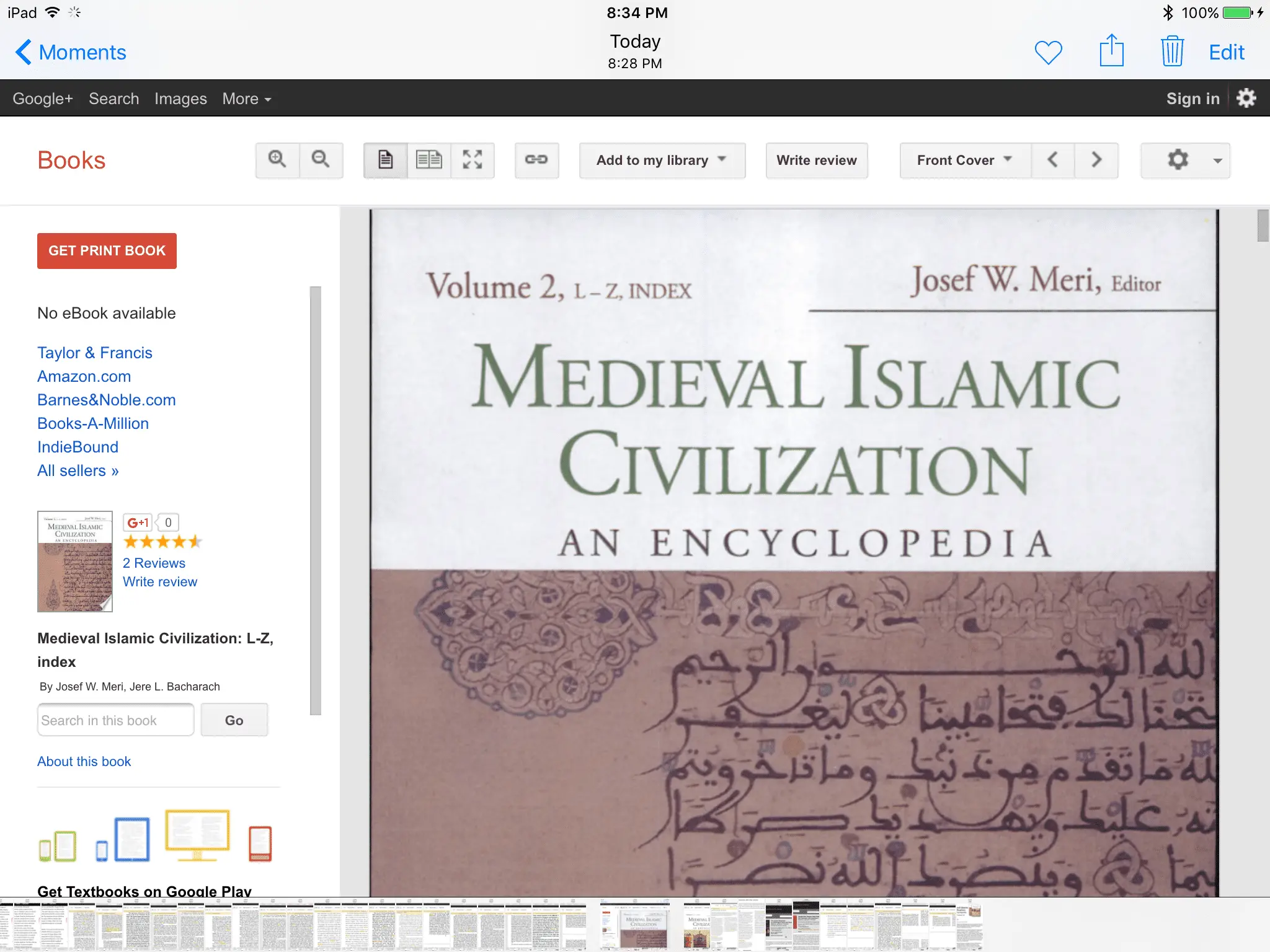
Task: Open the More menu in Google bar
Action: coord(247,99)
